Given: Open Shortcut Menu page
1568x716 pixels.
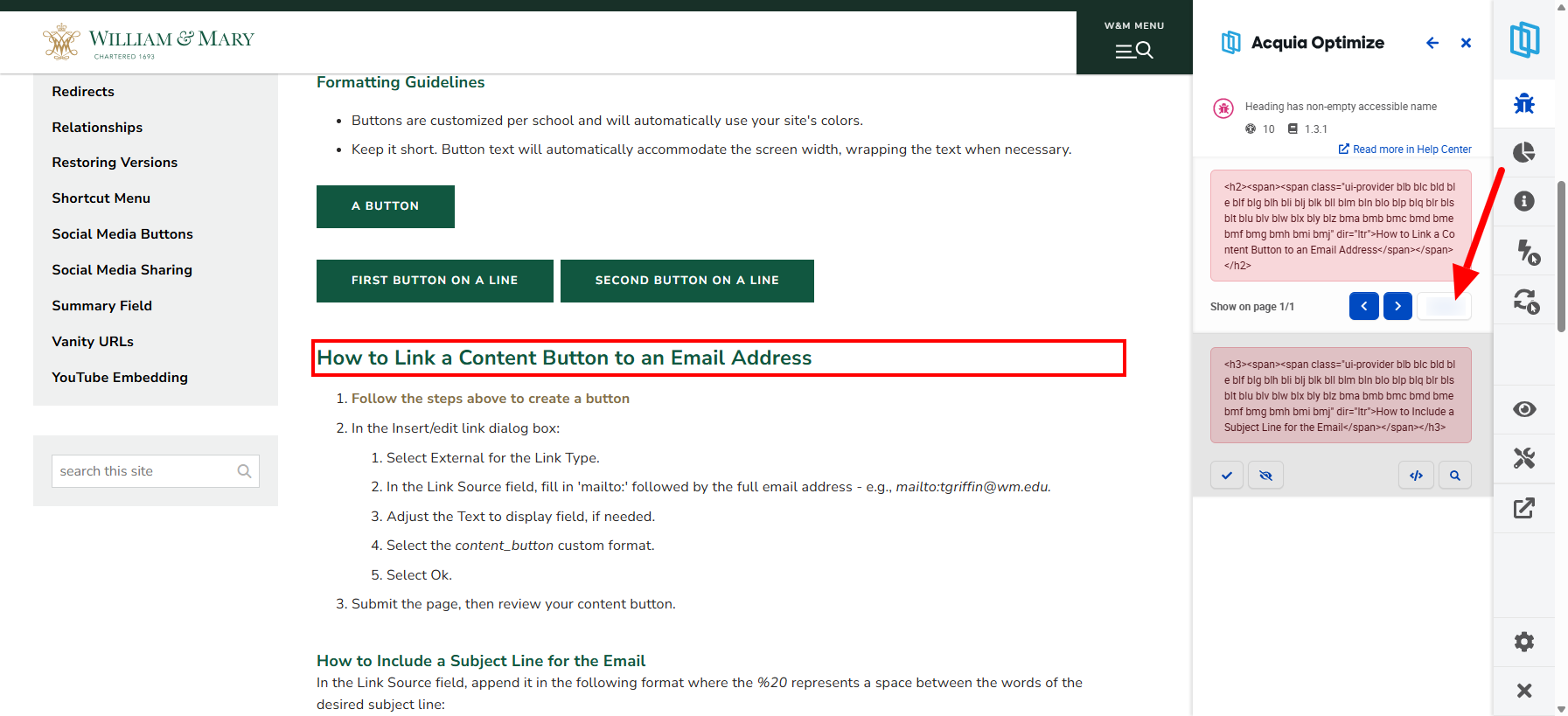Looking at the screenshot, I should tap(101, 198).
